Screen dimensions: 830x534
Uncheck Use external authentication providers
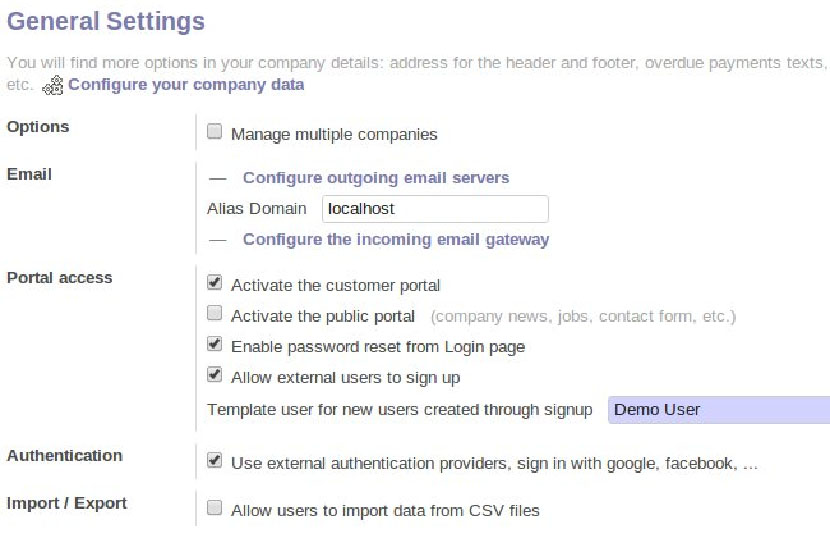click(x=214, y=462)
